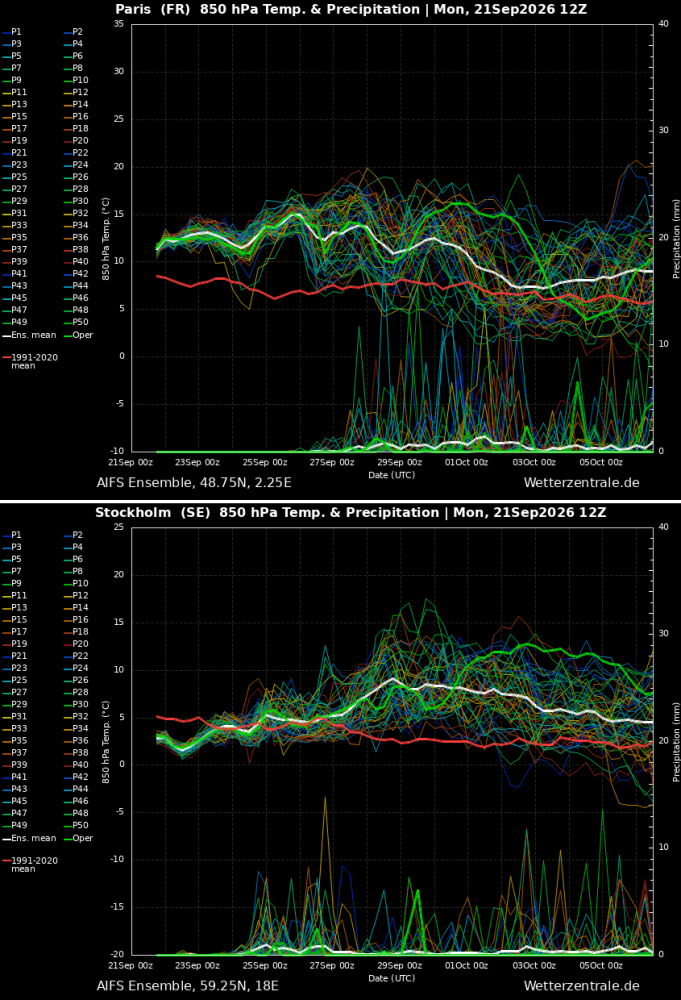Screen dimensions: 681x1000
Task: Click temperature axis value -20 in Stockholm chart
Action: (118, 955)
